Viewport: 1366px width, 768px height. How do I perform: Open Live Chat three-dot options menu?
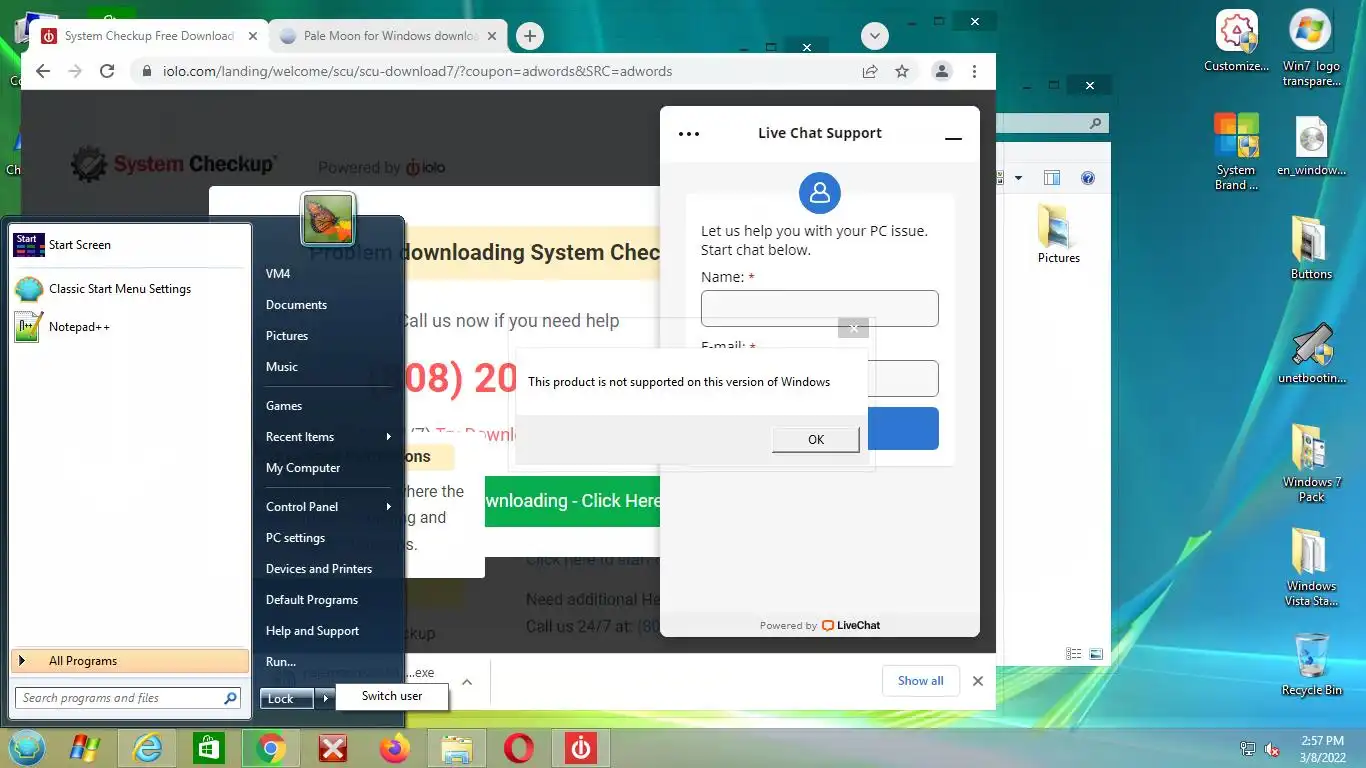pyautogui.click(x=689, y=133)
